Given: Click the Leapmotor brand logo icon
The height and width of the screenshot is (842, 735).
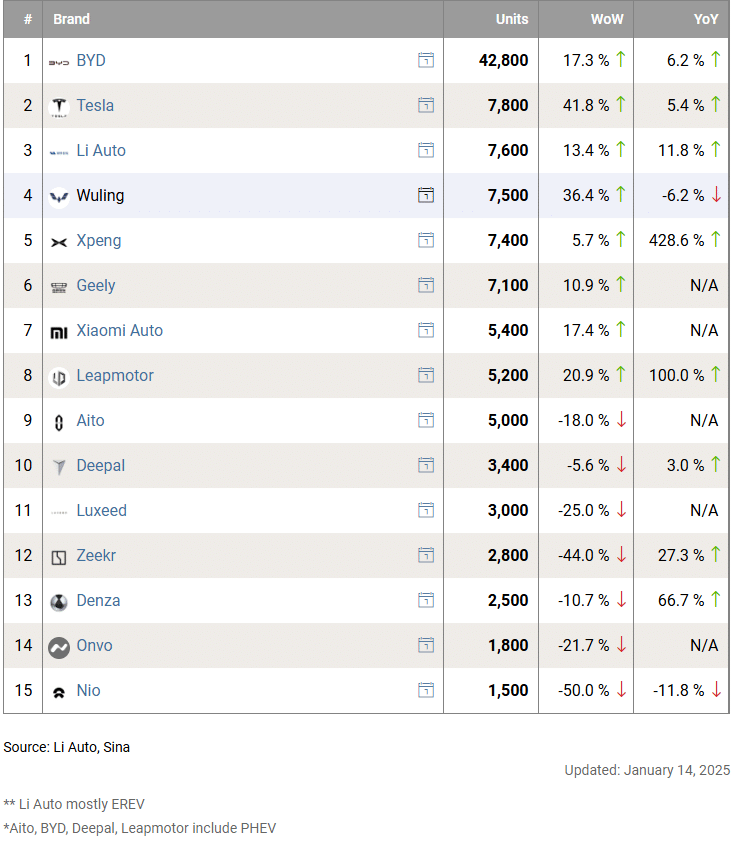Looking at the screenshot, I should pyautogui.click(x=59, y=377).
